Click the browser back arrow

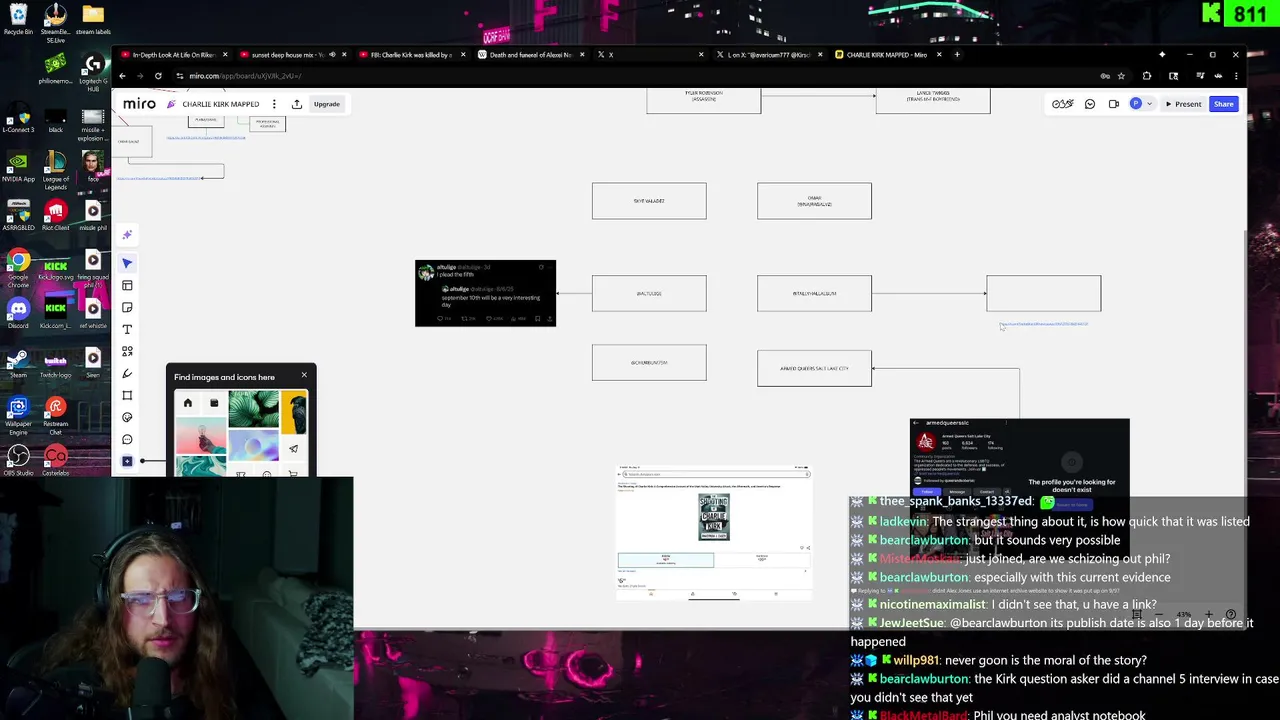click(123, 76)
